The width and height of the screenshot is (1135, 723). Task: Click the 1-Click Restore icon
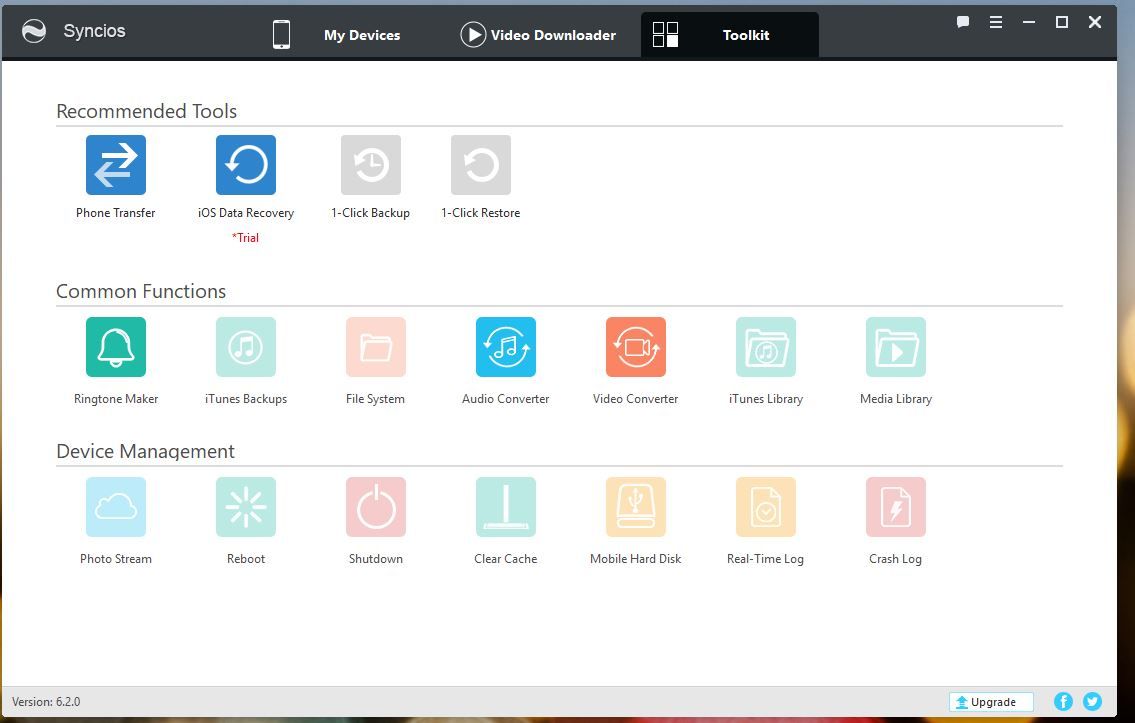481,165
